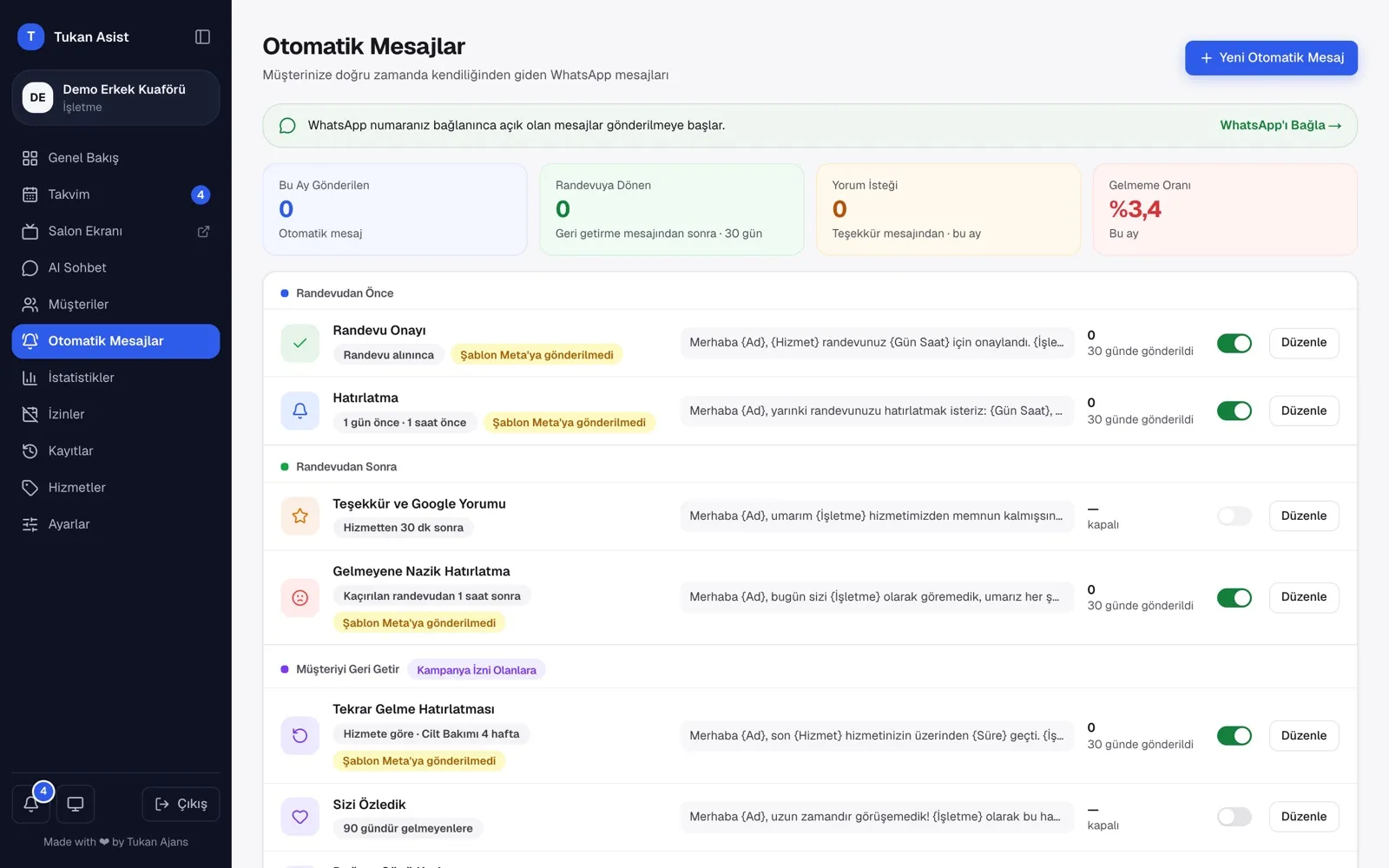The height and width of the screenshot is (868, 1389).
Task: Toggle off Tekrar Gelme Hatırlatması
Action: (x=1234, y=735)
